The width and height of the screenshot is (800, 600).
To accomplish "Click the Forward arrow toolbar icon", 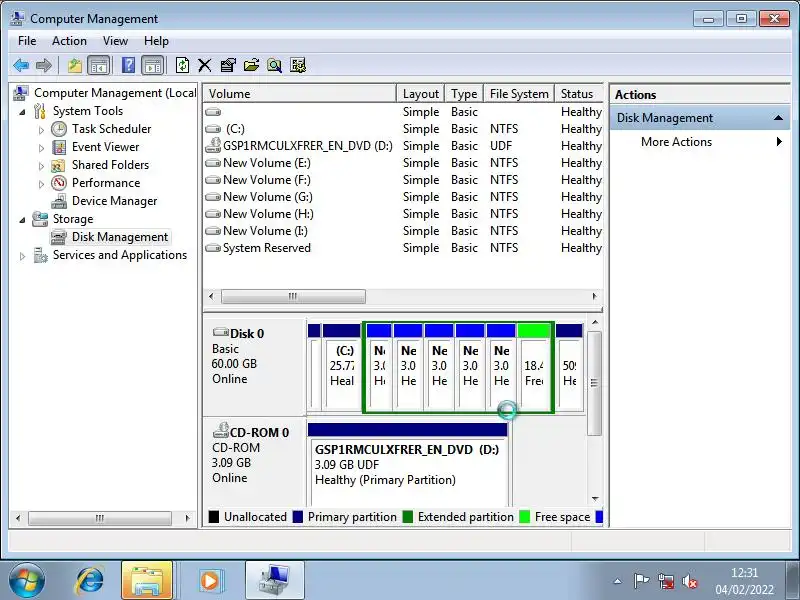I will click(x=44, y=65).
